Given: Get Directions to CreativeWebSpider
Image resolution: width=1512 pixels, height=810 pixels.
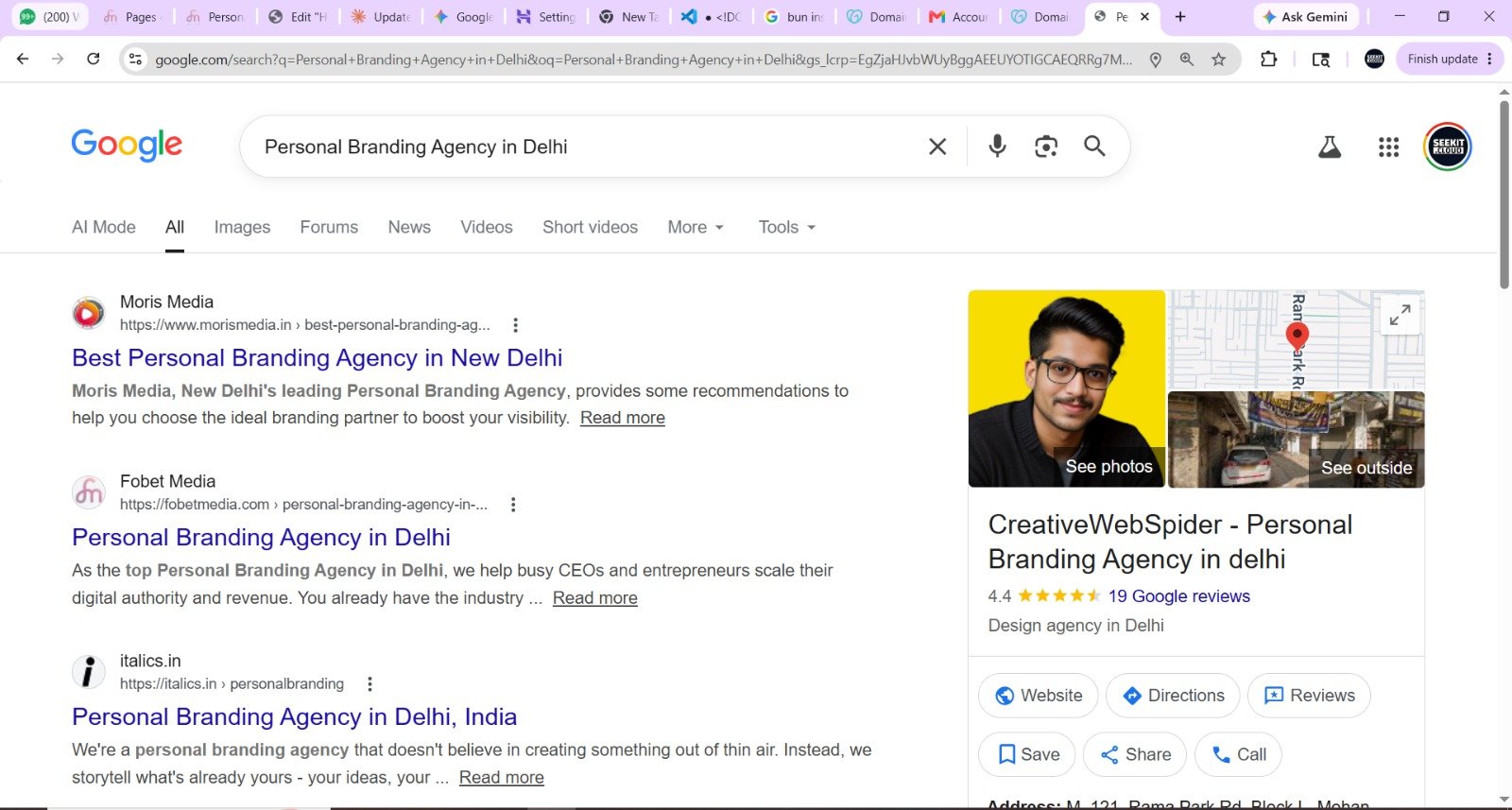Looking at the screenshot, I should tap(1173, 696).
